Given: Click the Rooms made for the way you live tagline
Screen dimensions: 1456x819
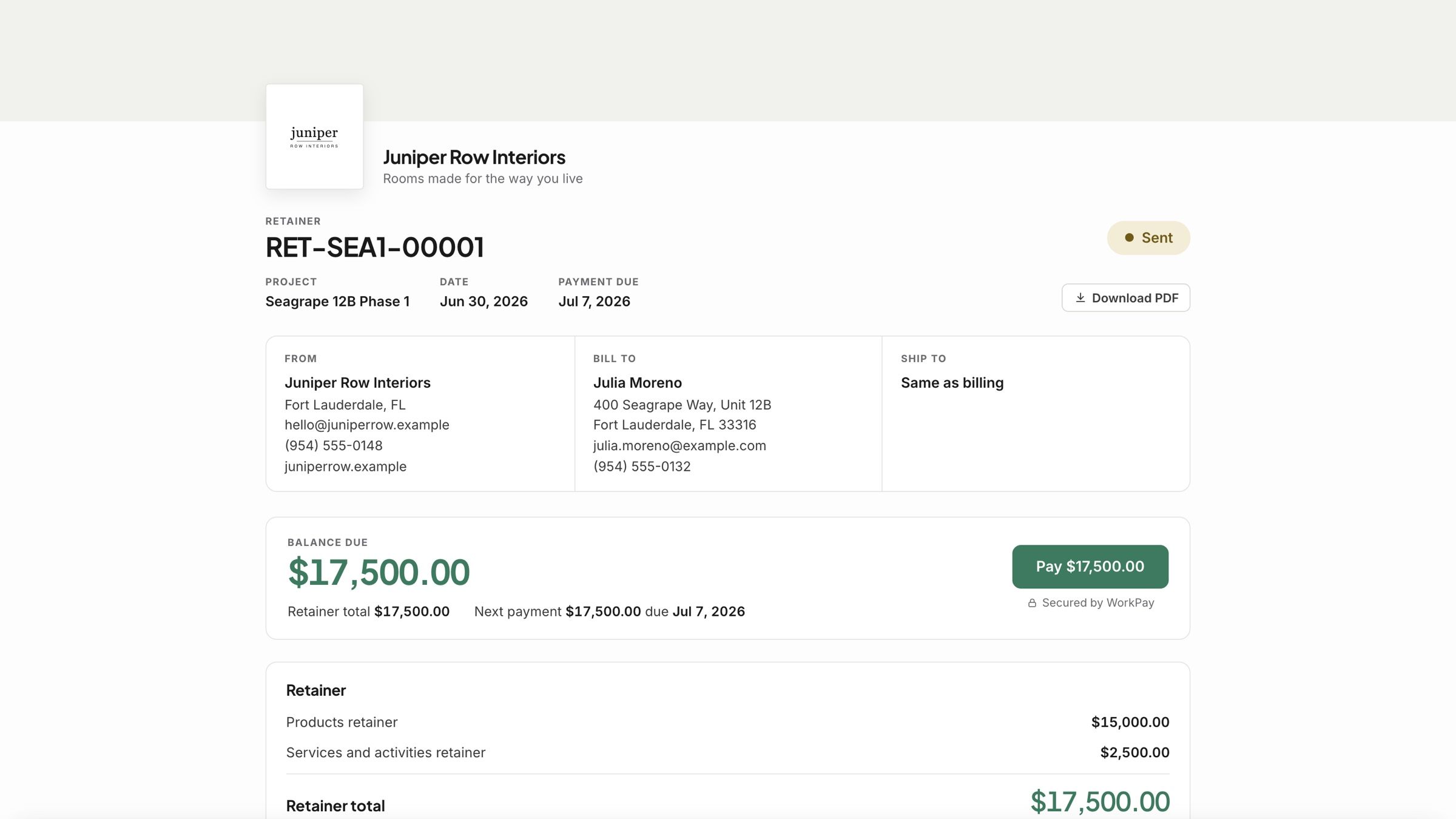Looking at the screenshot, I should tap(482, 178).
